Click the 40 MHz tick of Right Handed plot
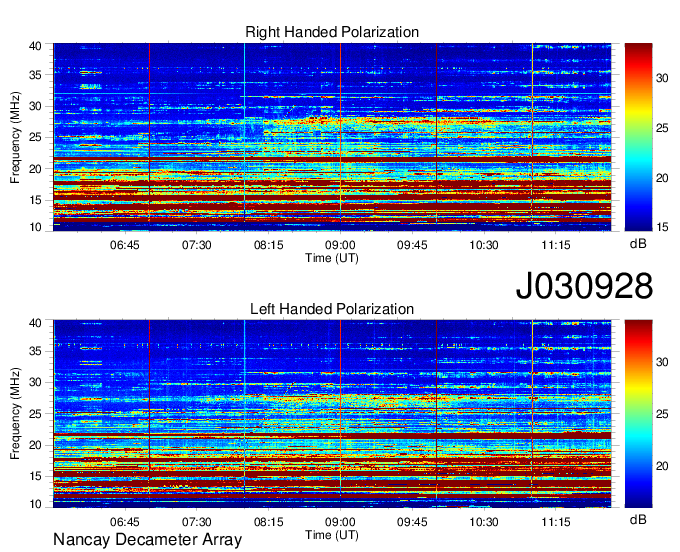This screenshot has height=552, width=680. pyautogui.click(x=35, y=46)
